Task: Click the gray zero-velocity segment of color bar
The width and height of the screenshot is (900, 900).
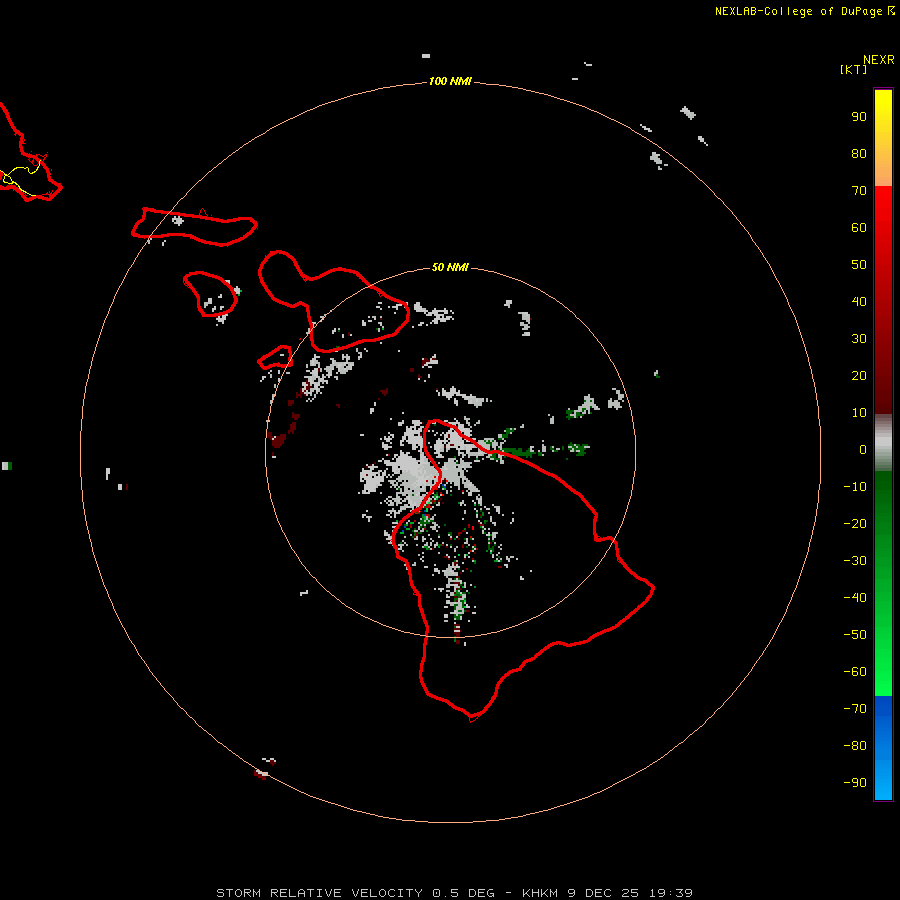Action: (883, 443)
